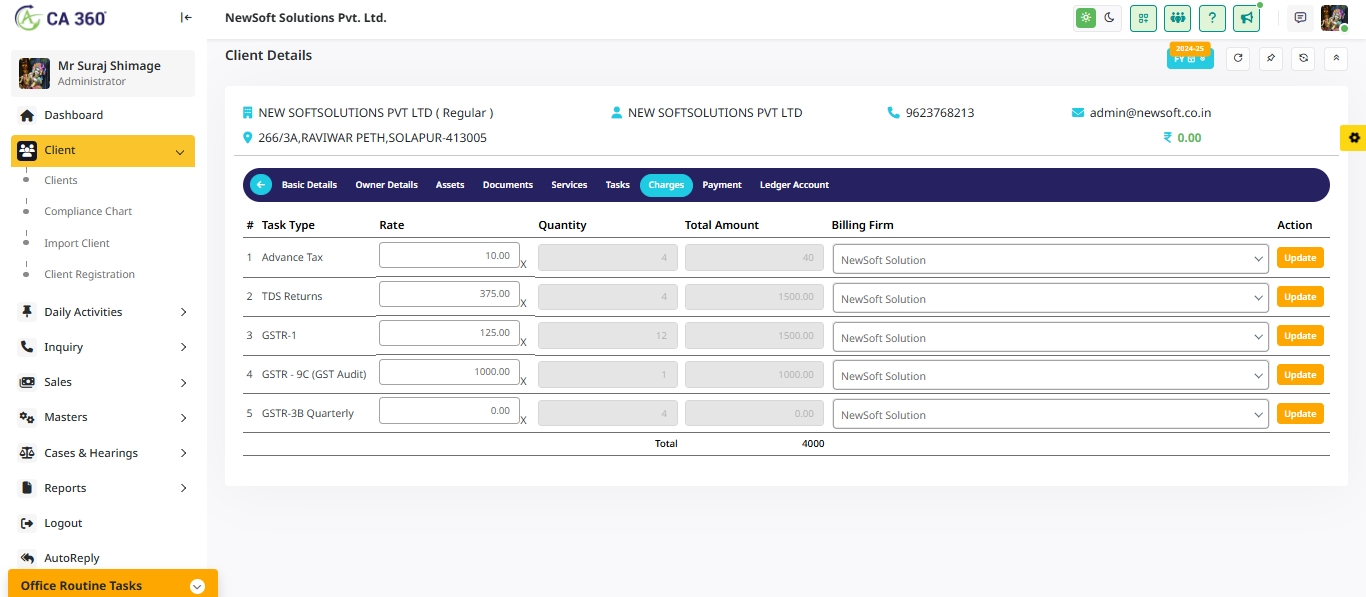The image size is (1366, 597).
Task: Edit the TDS Returns rate field
Action: 449,294
